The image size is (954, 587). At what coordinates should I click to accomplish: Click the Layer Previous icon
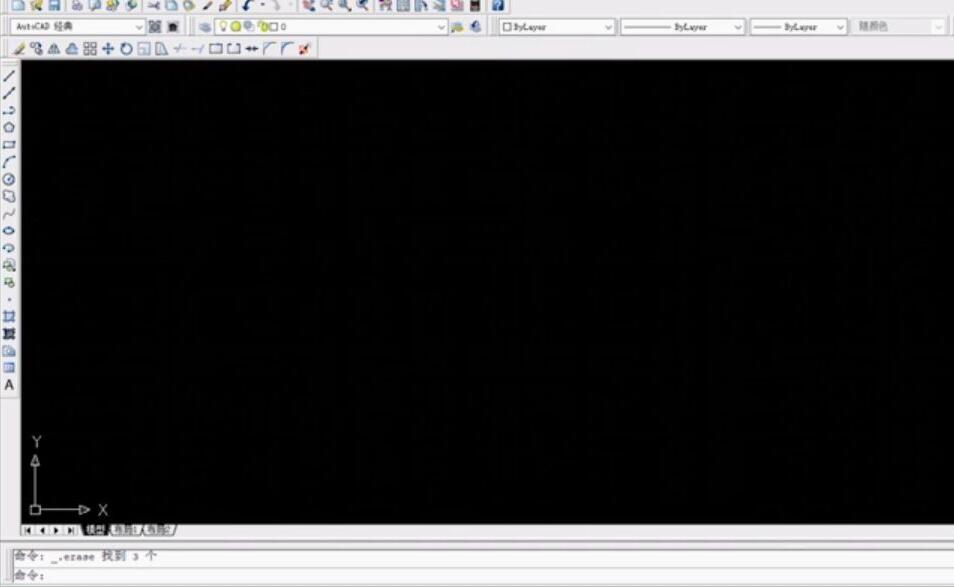476,27
